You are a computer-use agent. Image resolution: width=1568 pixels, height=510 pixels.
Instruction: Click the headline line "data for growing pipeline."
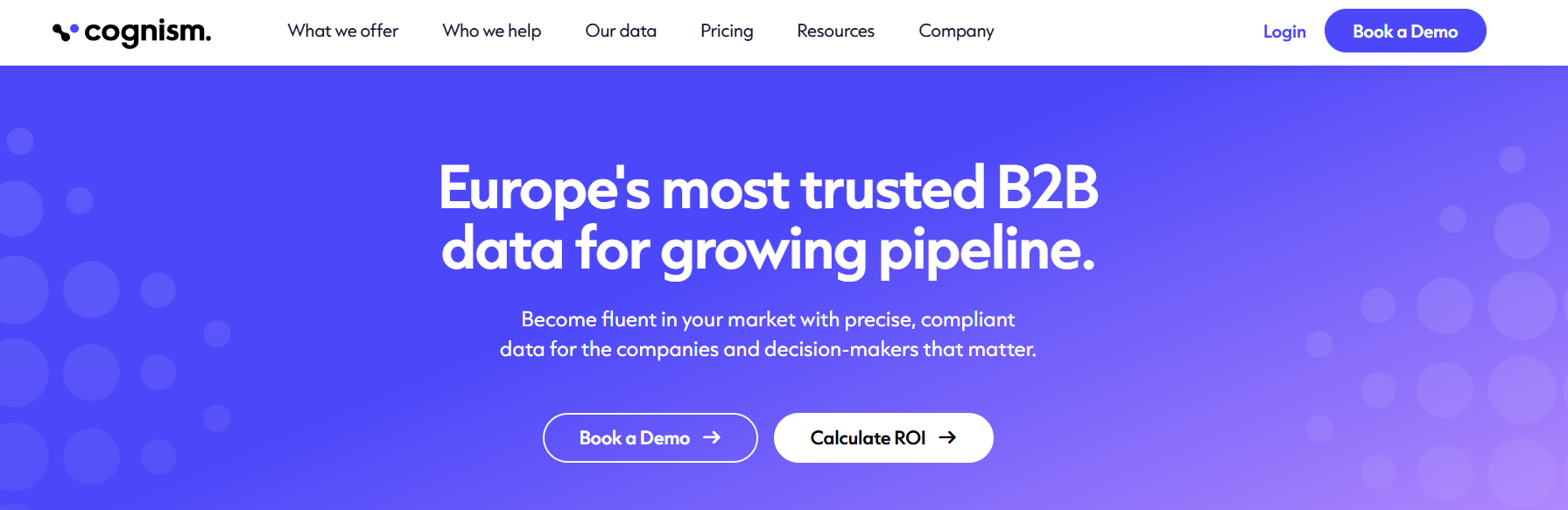(769, 250)
